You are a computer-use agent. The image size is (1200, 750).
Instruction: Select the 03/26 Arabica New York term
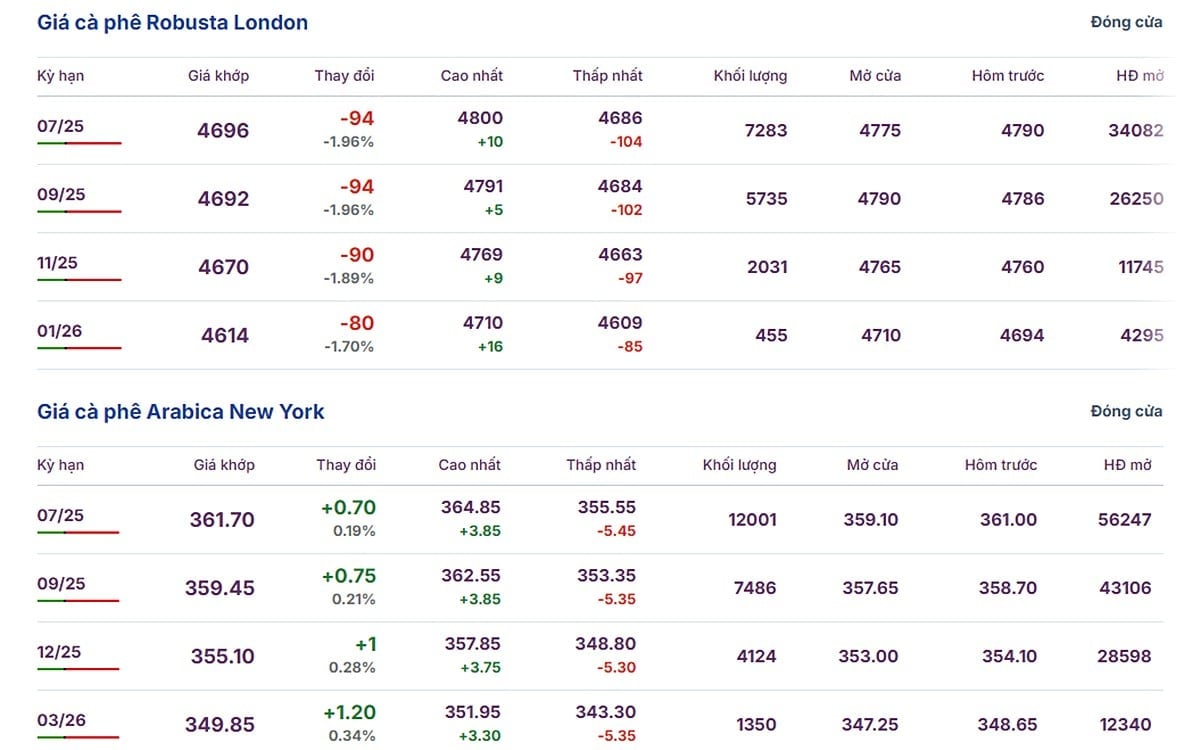coord(61,720)
